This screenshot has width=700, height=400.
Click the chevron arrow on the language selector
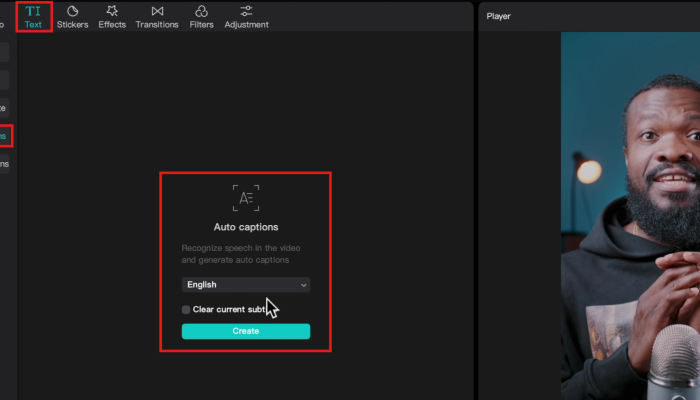tap(303, 285)
